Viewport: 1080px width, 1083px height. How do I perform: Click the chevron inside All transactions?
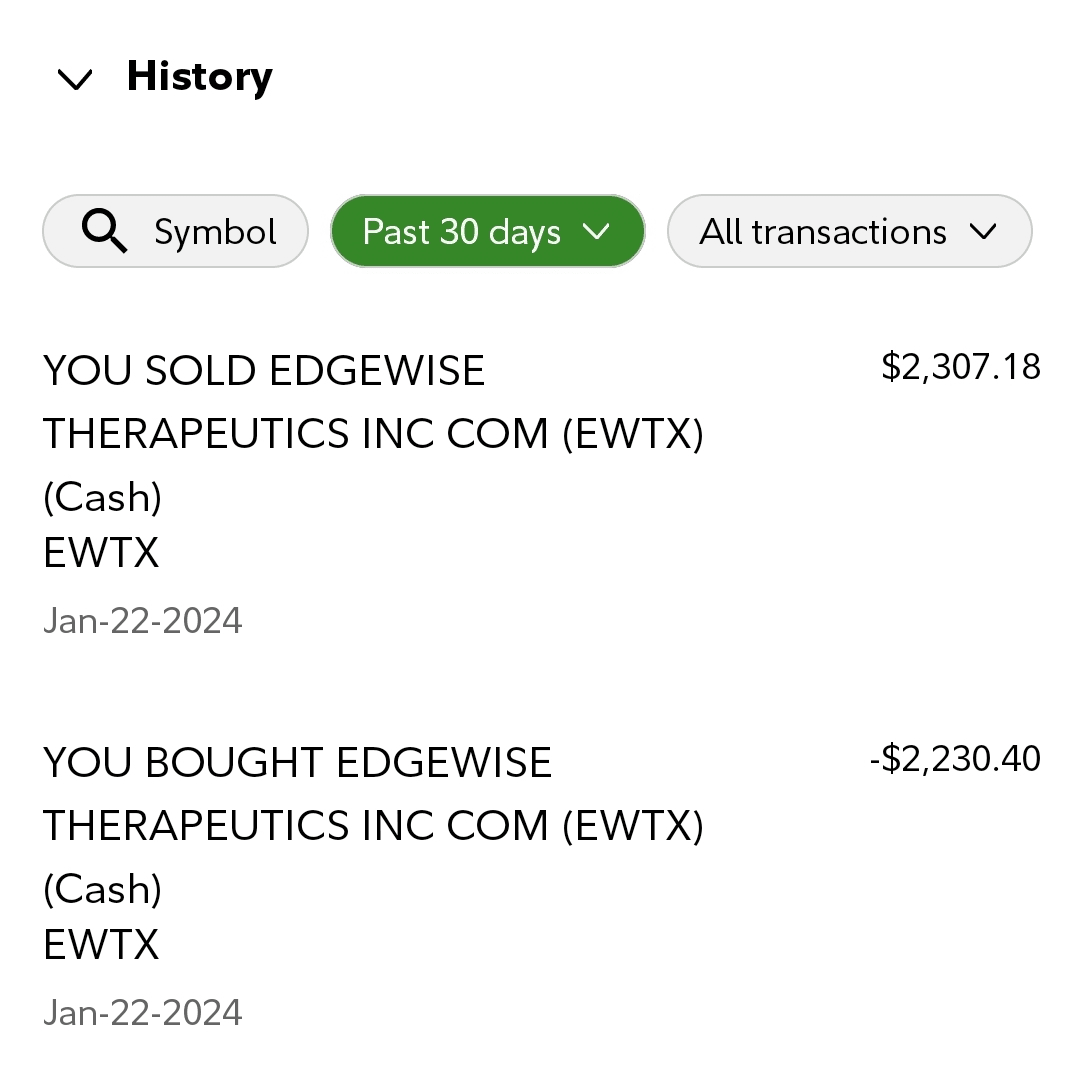point(983,232)
